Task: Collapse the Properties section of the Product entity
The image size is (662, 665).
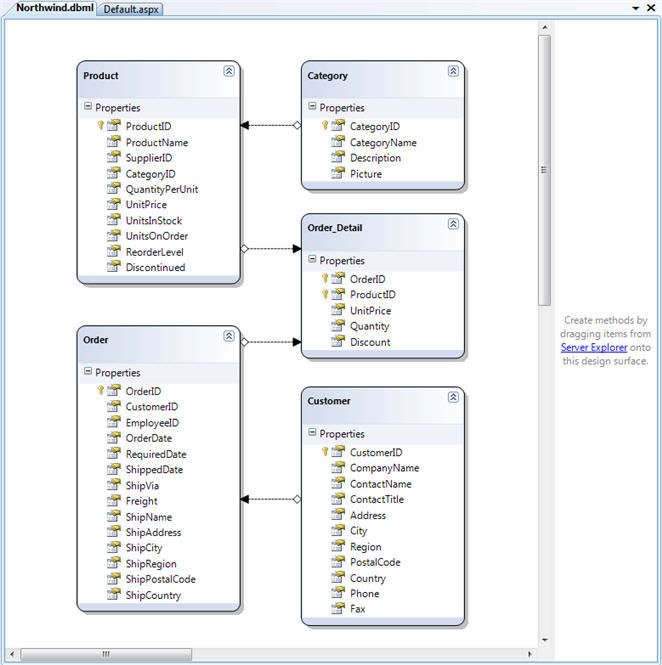Action: pos(88,106)
